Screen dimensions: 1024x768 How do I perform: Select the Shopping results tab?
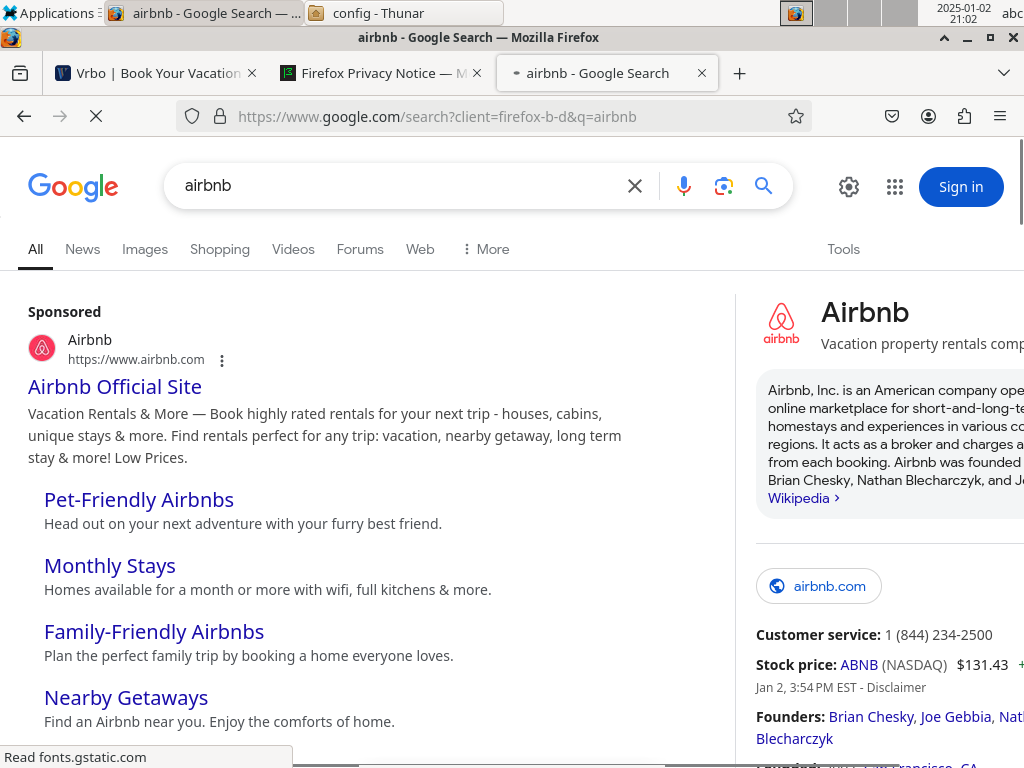pos(219,249)
